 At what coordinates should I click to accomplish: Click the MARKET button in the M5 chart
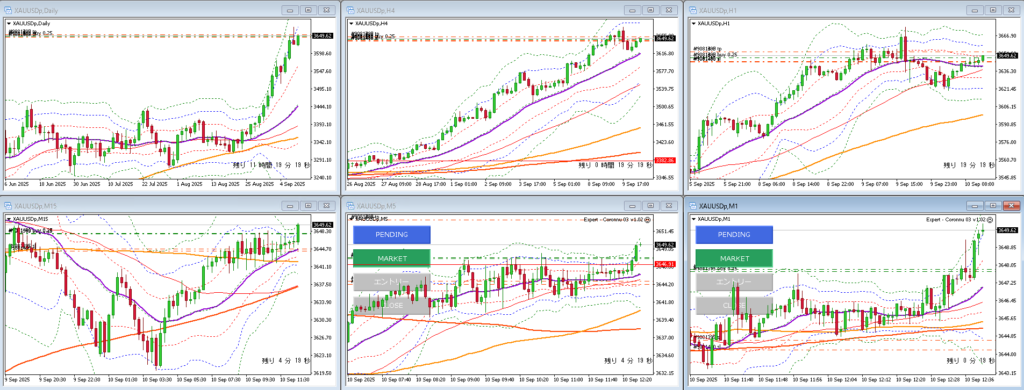[x=392, y=259]
